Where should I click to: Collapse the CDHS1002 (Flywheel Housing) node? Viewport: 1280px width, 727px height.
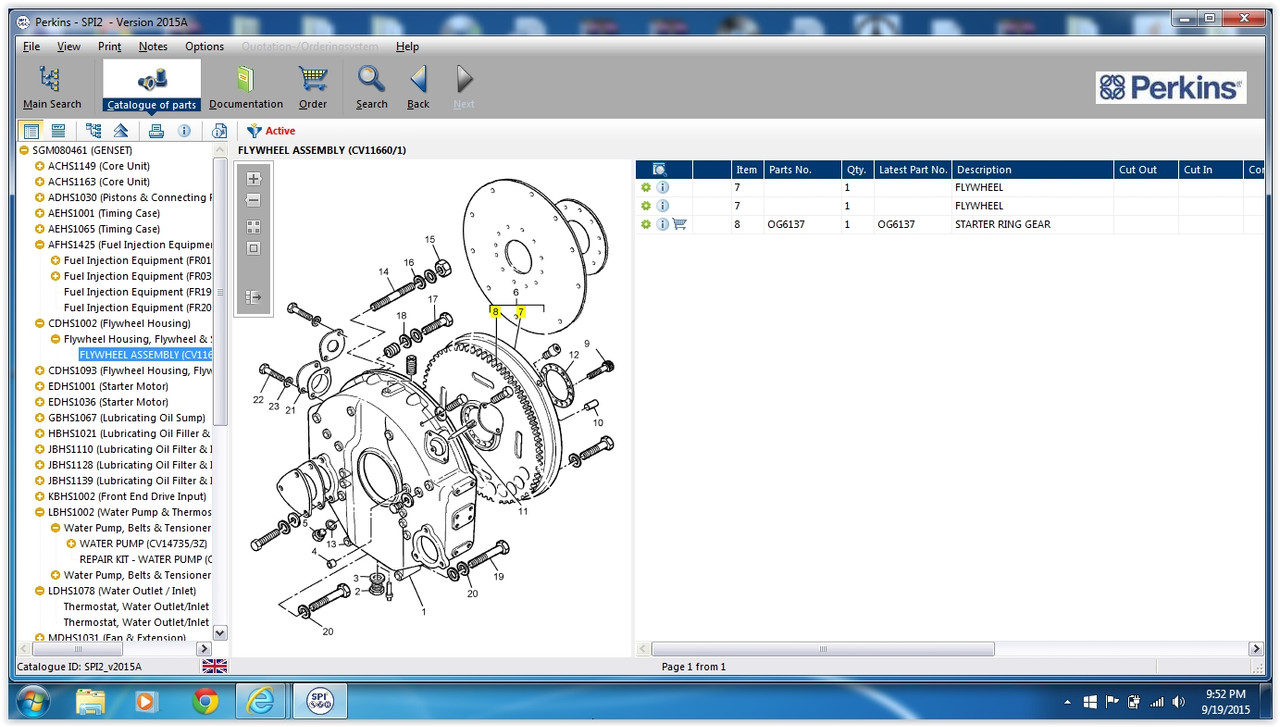point(40,324)
